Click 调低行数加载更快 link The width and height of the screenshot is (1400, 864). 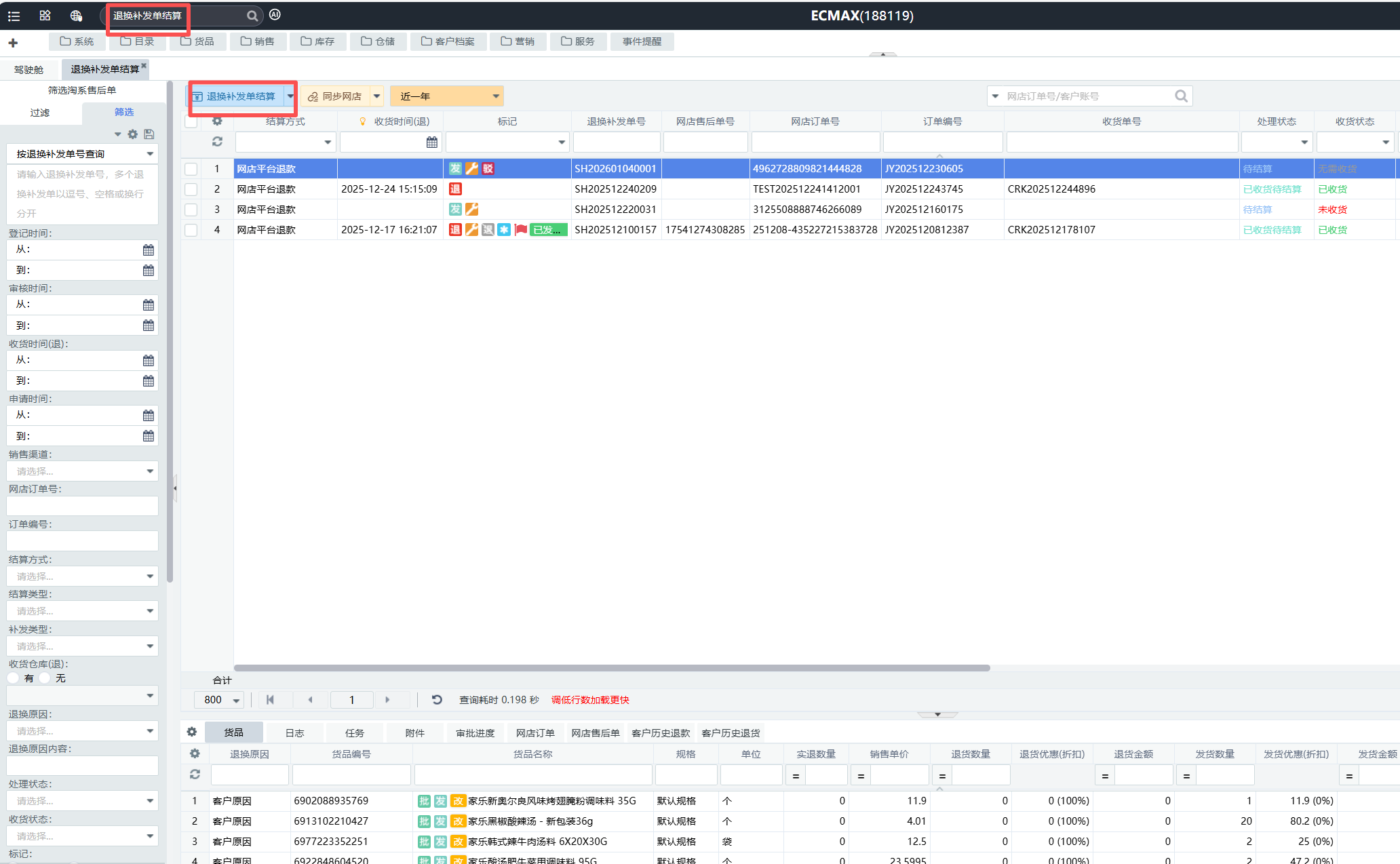click(x=590, y=700)
